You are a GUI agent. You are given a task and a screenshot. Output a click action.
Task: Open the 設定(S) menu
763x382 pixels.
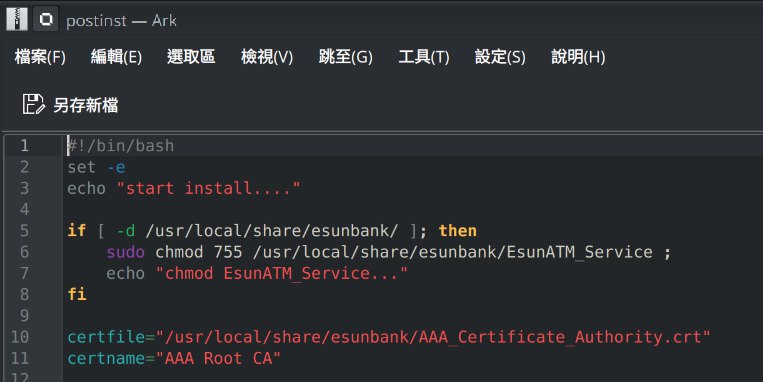pos(500,57)
